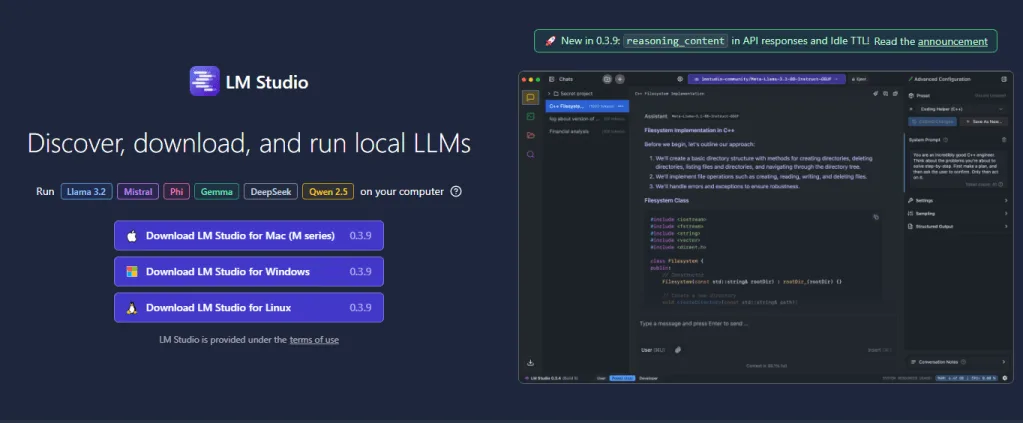The height and width of the screenshot is (423, 1023).
Task: Click the system prompt text box
Action: tap(958, 170)
